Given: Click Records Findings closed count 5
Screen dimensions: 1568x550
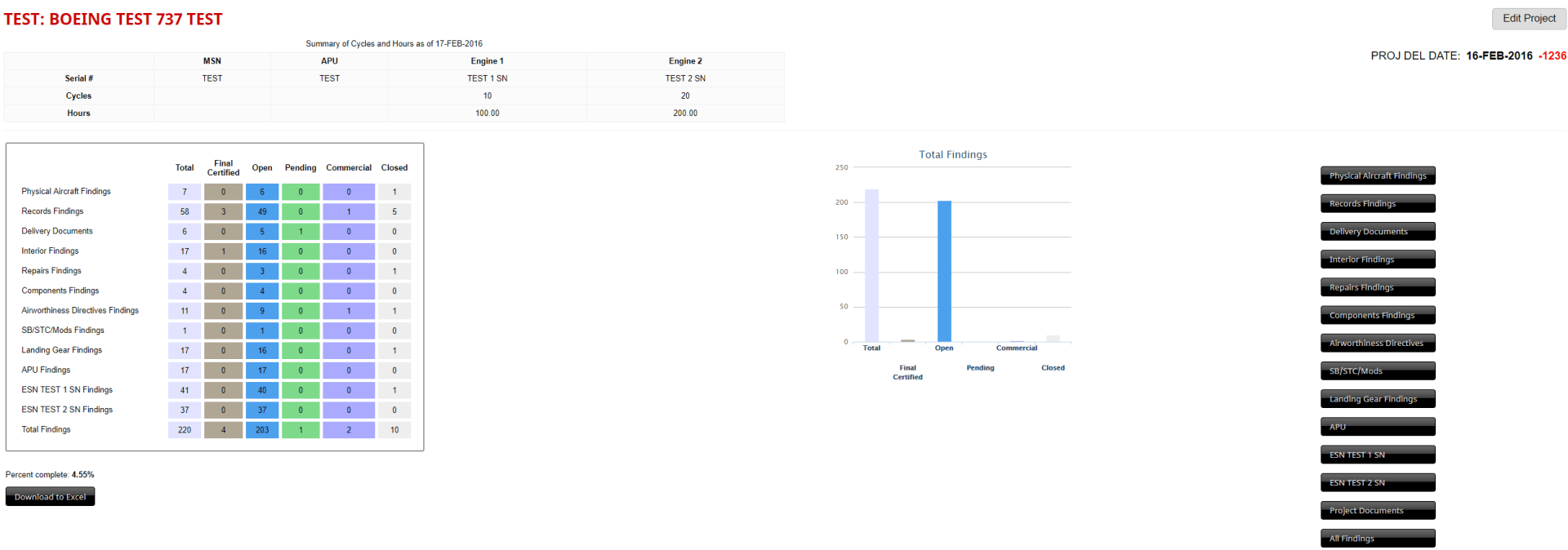Looking at the screenshot, I should 394,211.
